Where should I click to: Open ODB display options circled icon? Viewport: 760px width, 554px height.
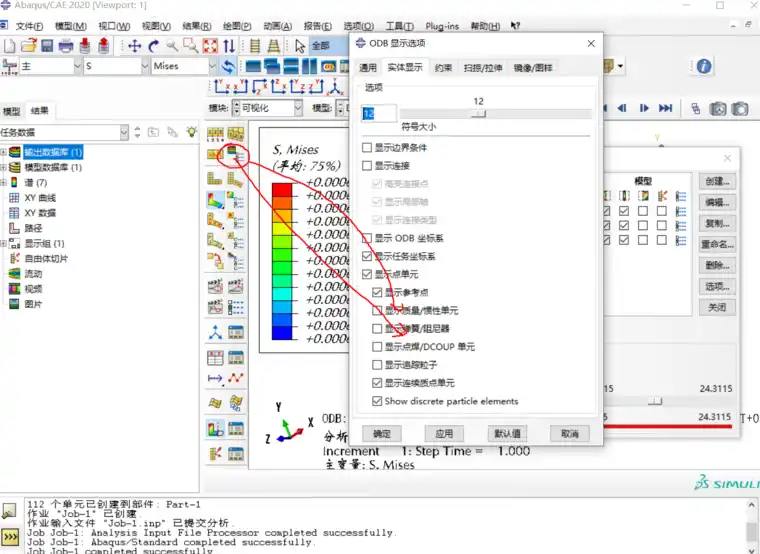click(x=236, y=154)
